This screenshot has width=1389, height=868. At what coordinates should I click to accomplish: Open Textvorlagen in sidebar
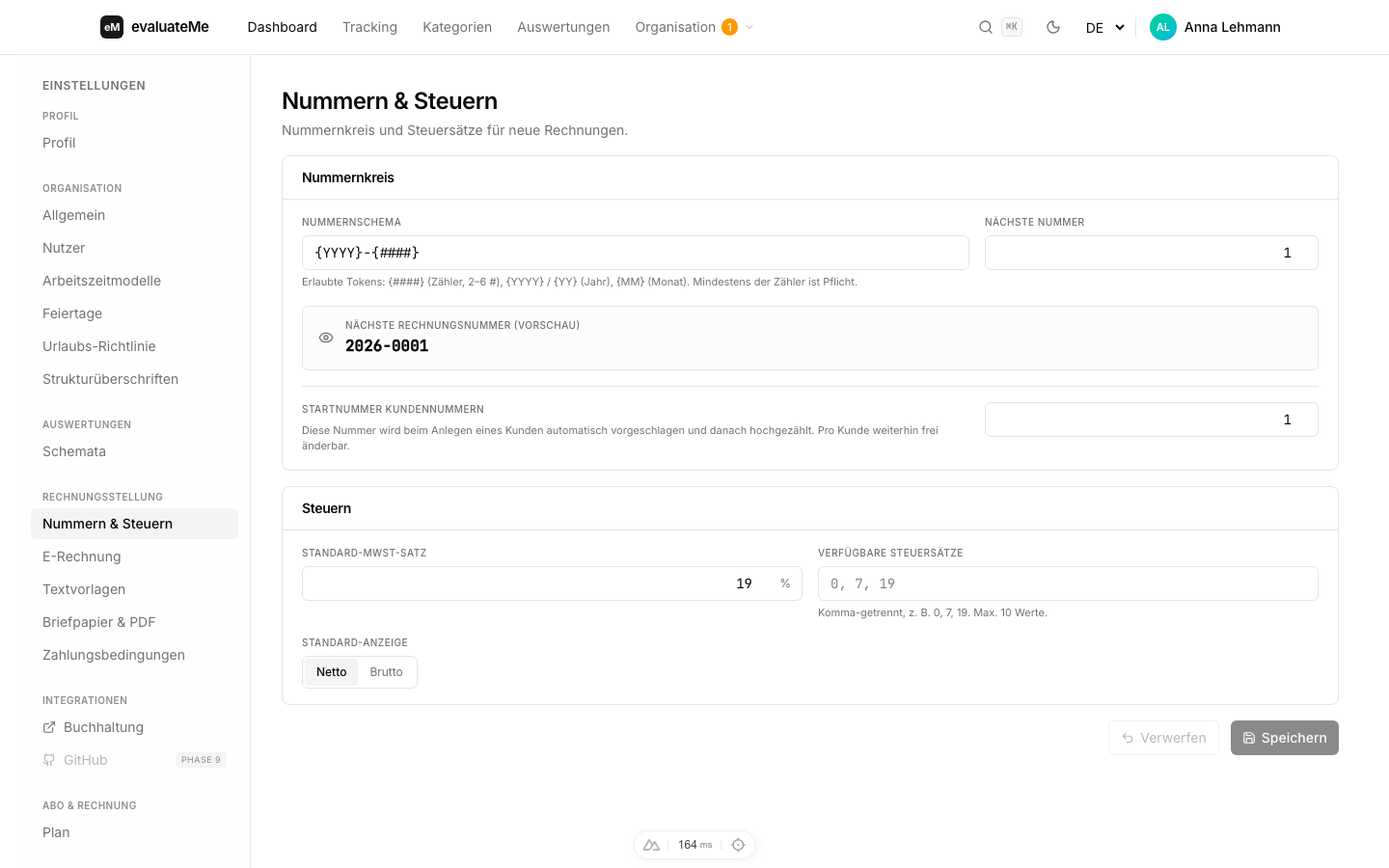point(134,589)
